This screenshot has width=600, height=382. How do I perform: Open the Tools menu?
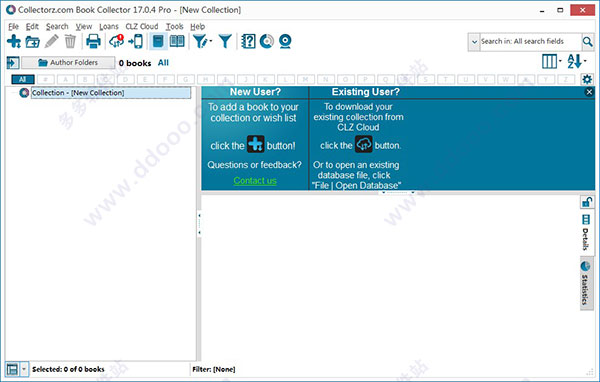tap(174, 26)
